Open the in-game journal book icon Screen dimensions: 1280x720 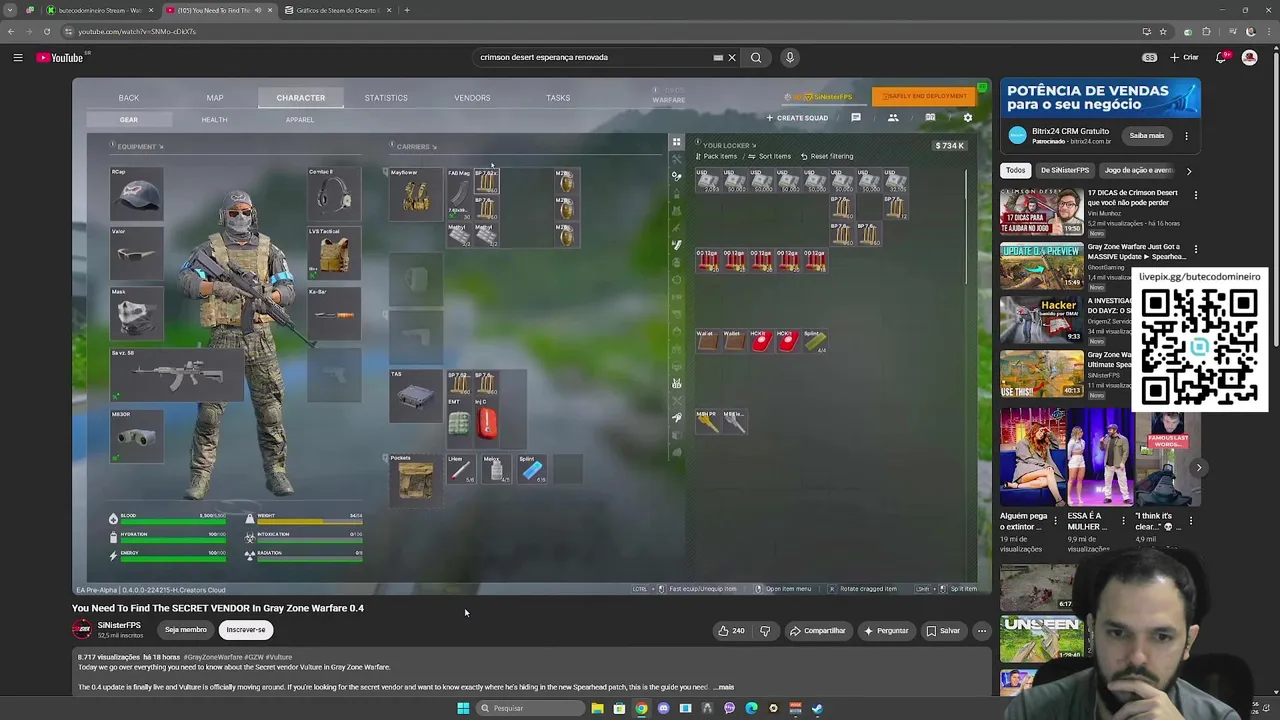[x=930, y=117]
